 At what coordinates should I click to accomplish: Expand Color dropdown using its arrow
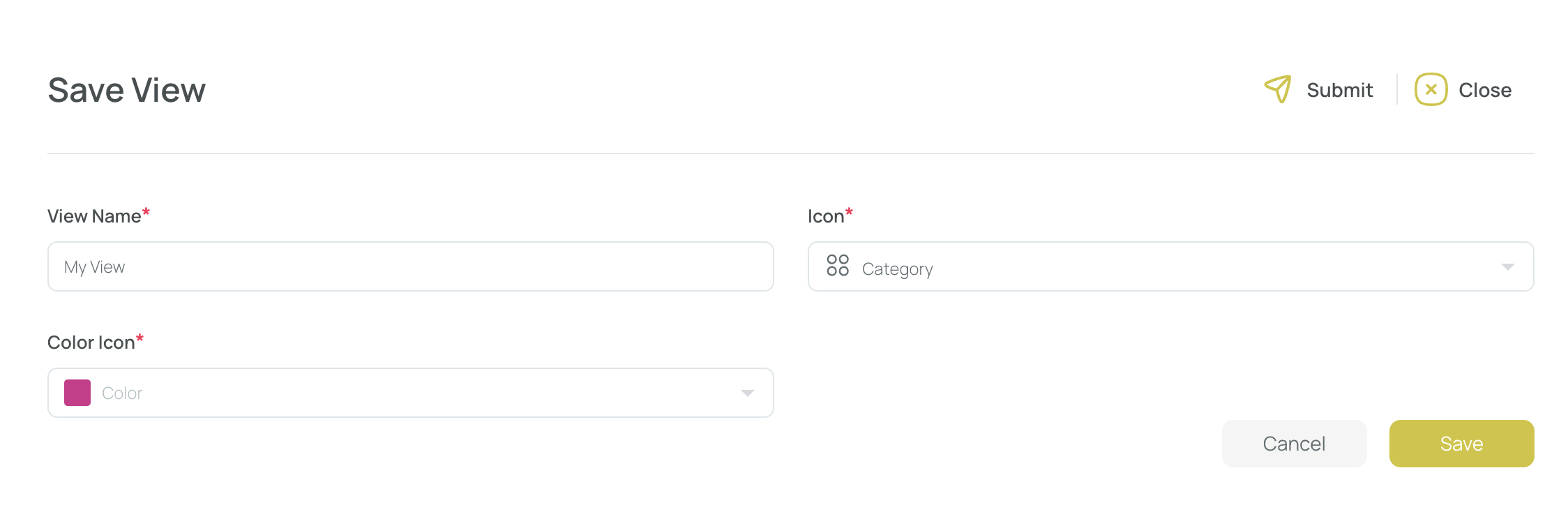pyautogui.click(x=747, y=393)
